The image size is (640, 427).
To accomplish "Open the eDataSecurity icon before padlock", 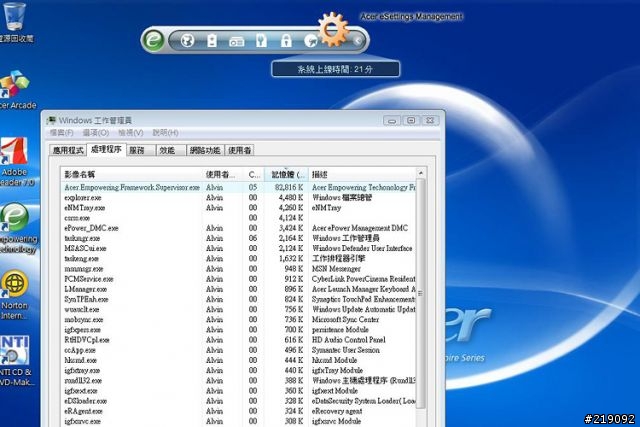I will [x=261, y=40].
